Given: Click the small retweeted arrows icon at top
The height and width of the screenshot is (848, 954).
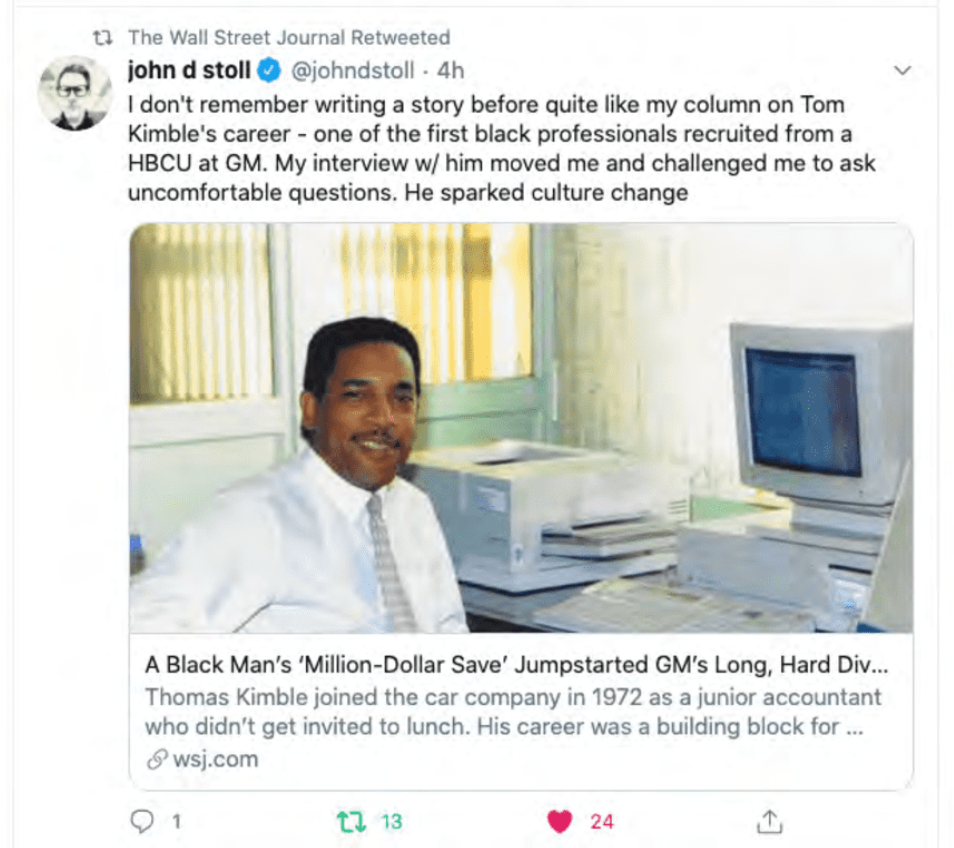Looking at the screenshot, I should pos(103,38).
